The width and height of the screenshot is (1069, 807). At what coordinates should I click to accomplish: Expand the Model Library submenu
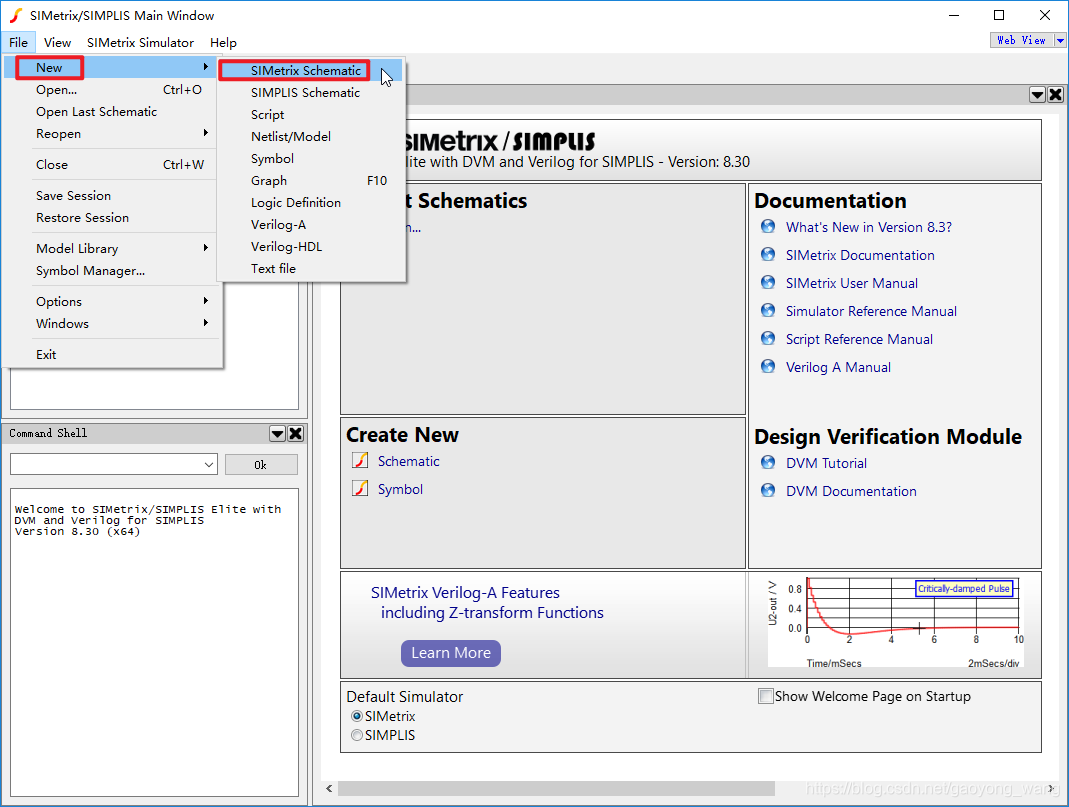coord(206,247)
